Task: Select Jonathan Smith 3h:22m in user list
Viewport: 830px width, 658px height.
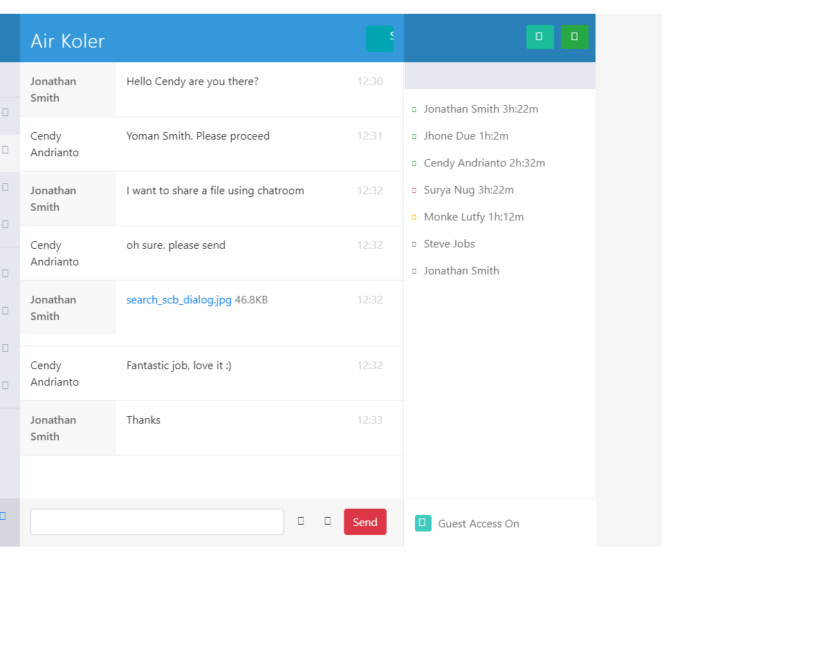Action: click(x=480, y=109)
